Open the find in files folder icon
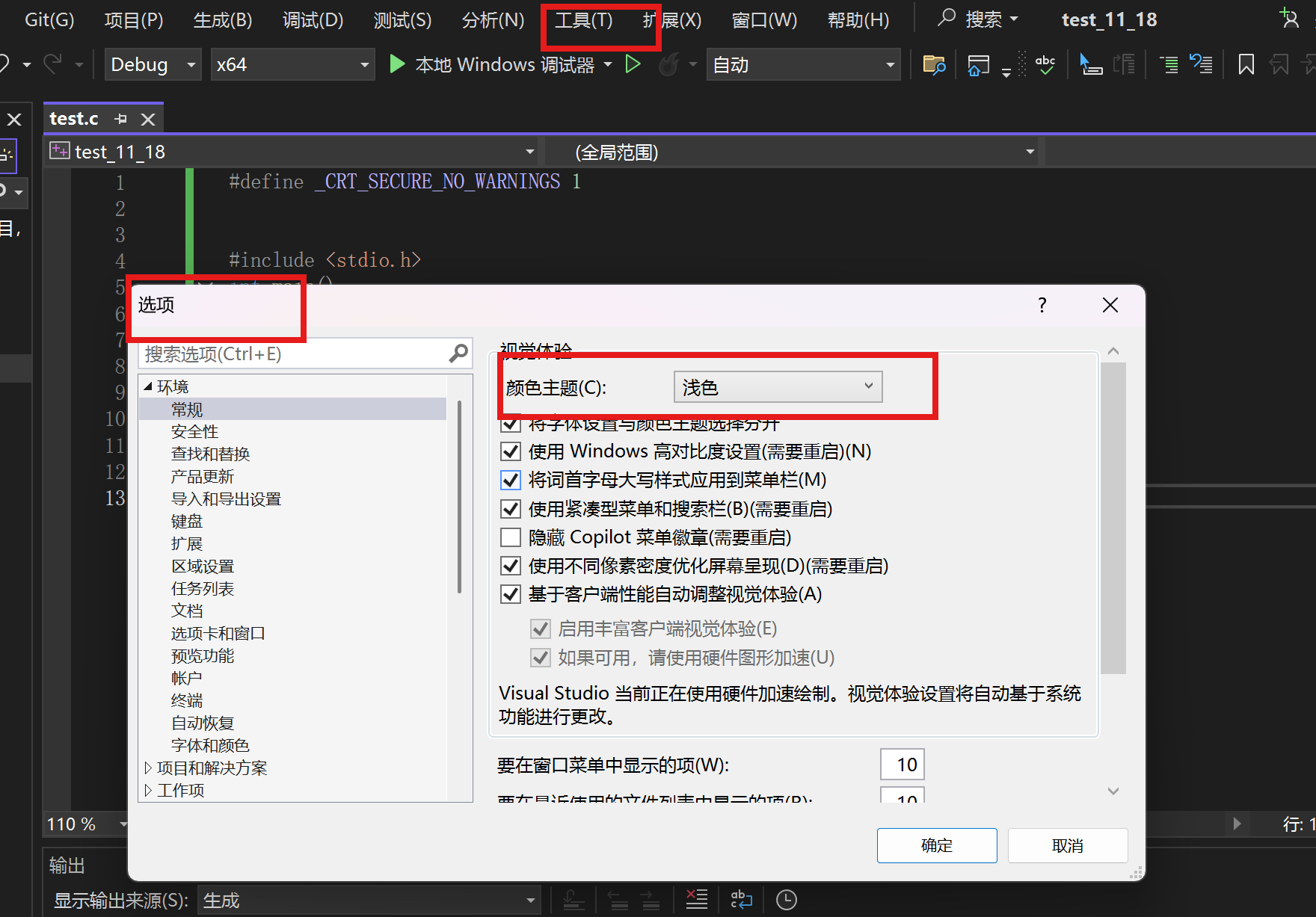The height and width of the screenshot is (917, 1316). click(934, 65)
